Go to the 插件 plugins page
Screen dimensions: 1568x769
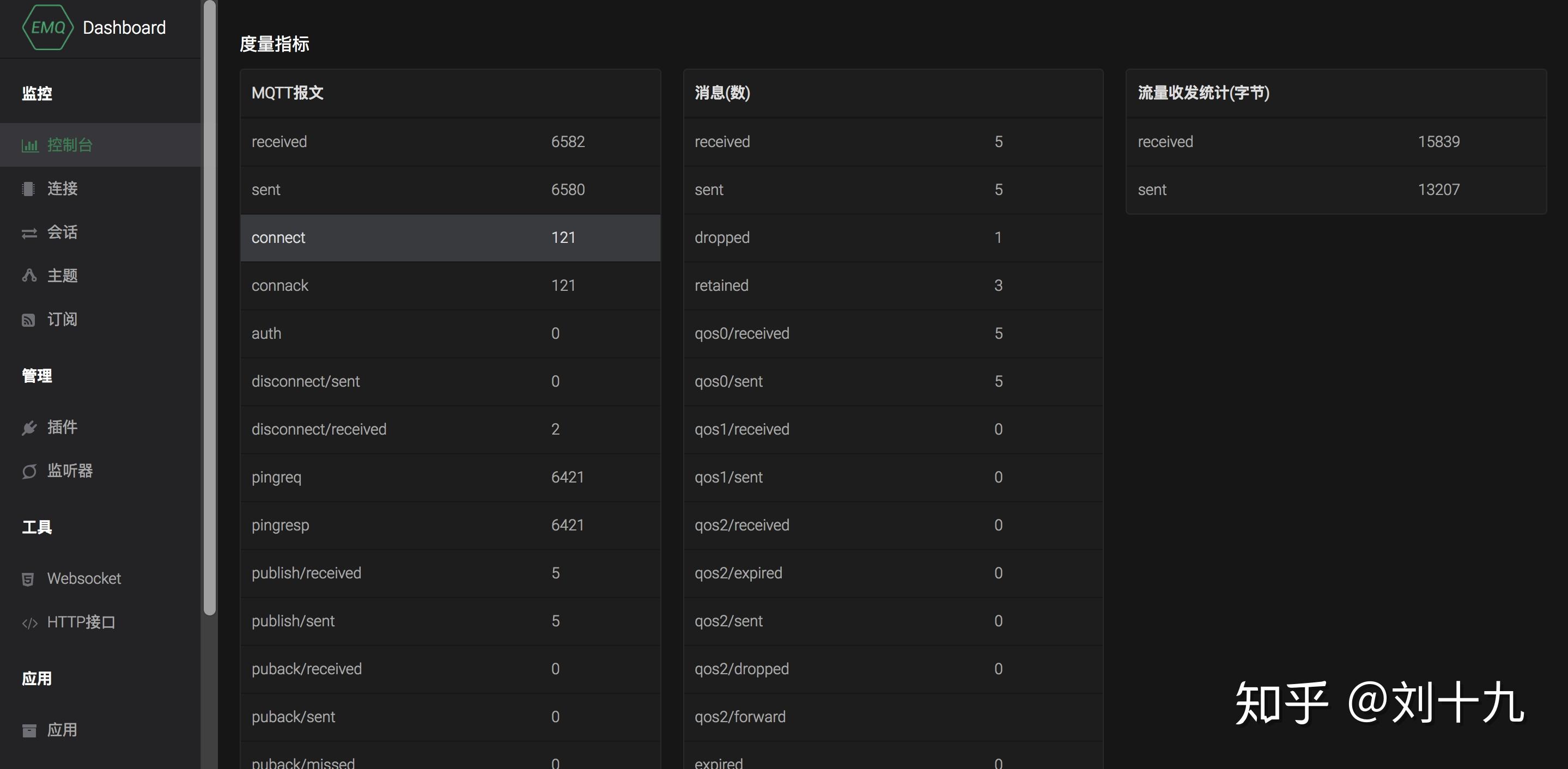pos(62,427)
